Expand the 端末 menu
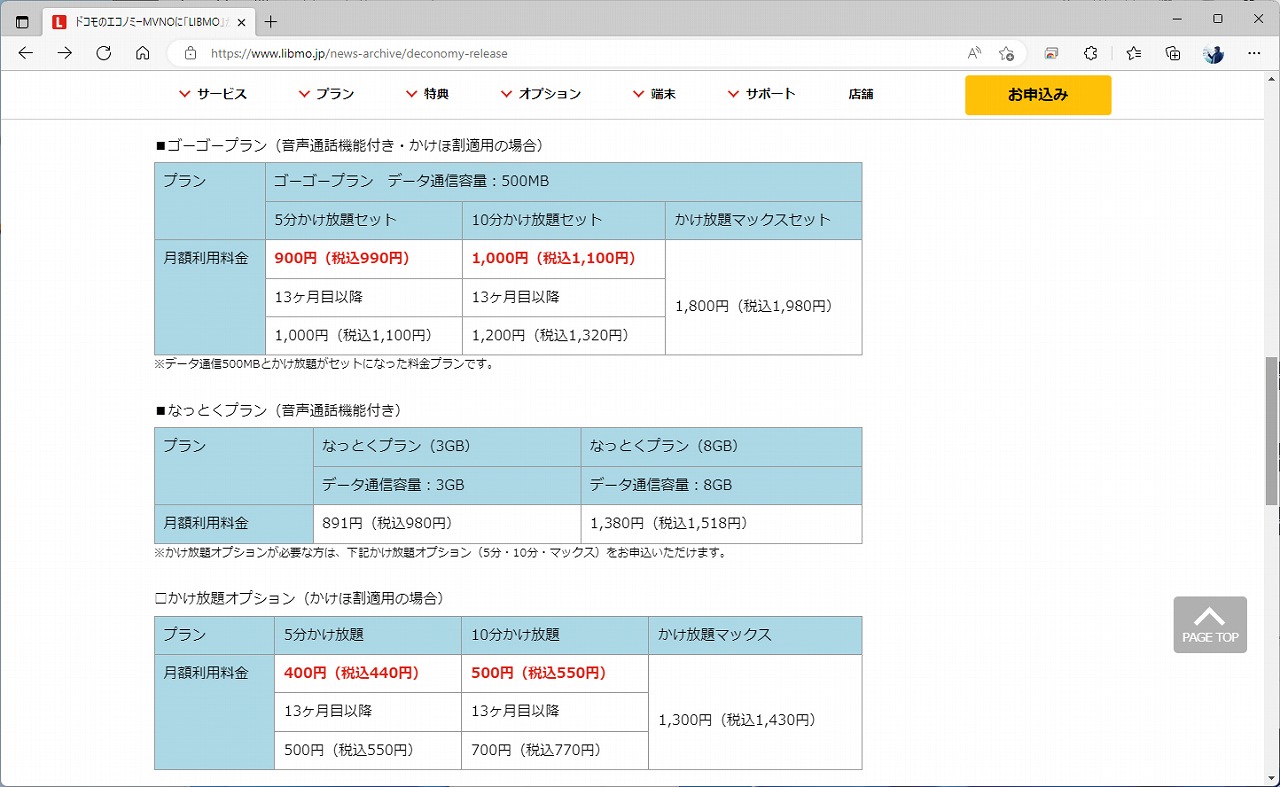Image resolution: width=1280 pixels, height=787 pixels. tap(654, 94)
